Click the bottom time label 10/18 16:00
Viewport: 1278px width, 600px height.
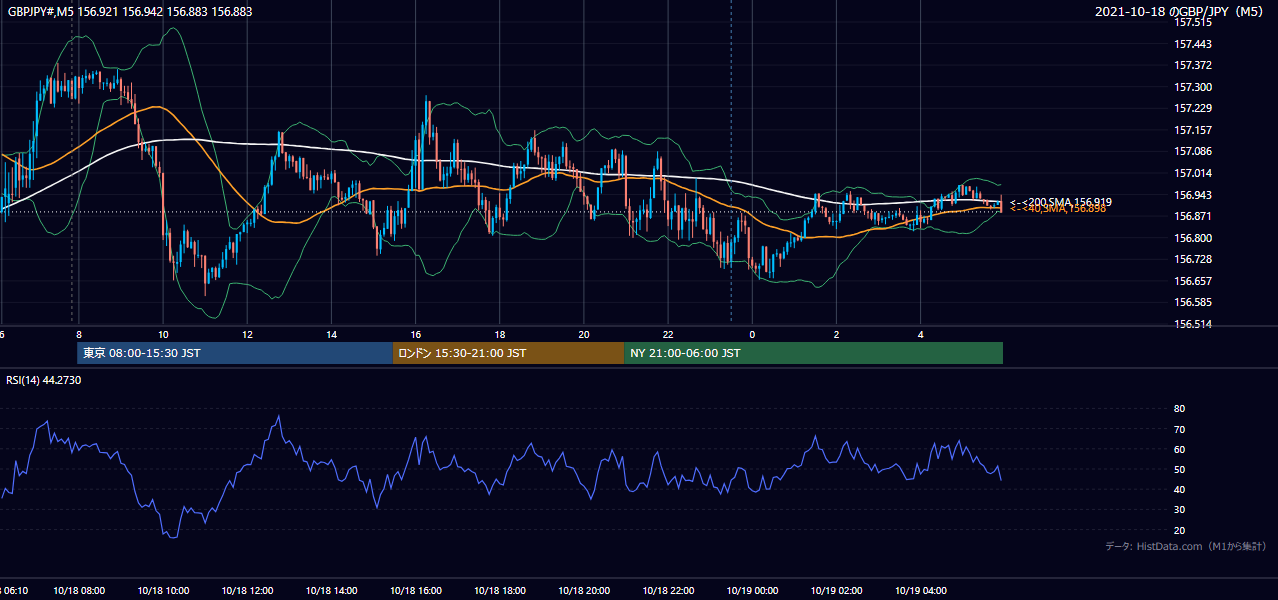(x=416, y=591)
